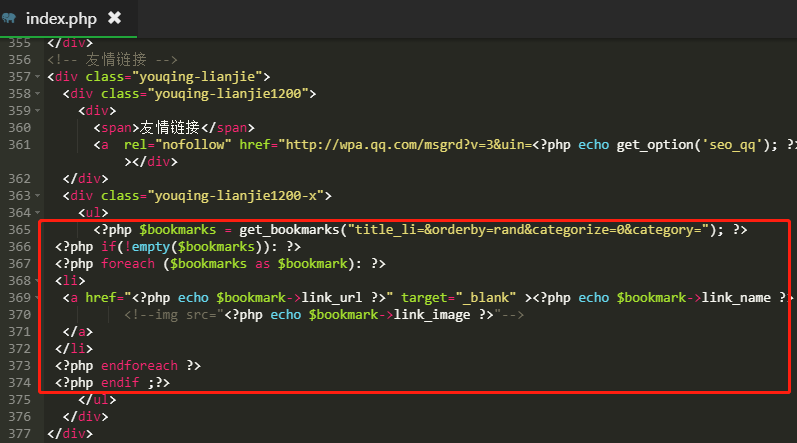
Task: Close the index.php tab
Action: 115,18
